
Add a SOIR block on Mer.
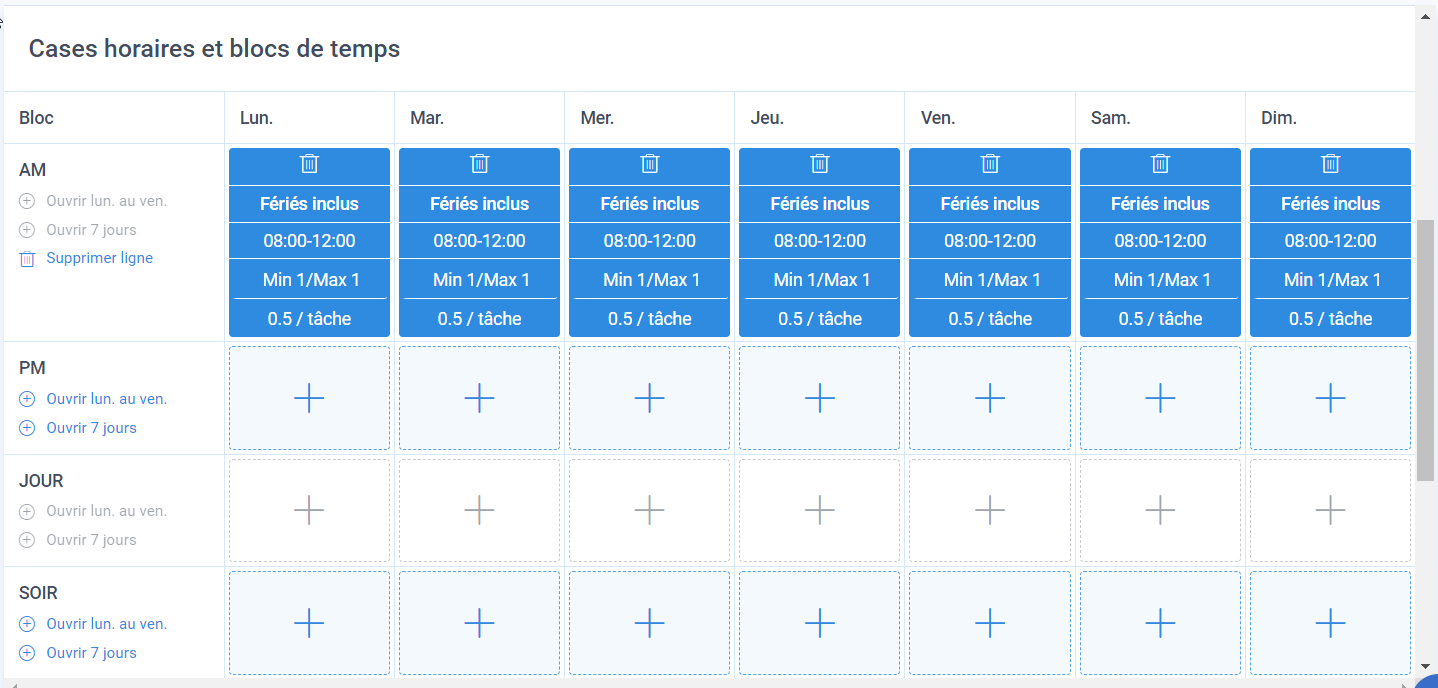tap(650, 623)
